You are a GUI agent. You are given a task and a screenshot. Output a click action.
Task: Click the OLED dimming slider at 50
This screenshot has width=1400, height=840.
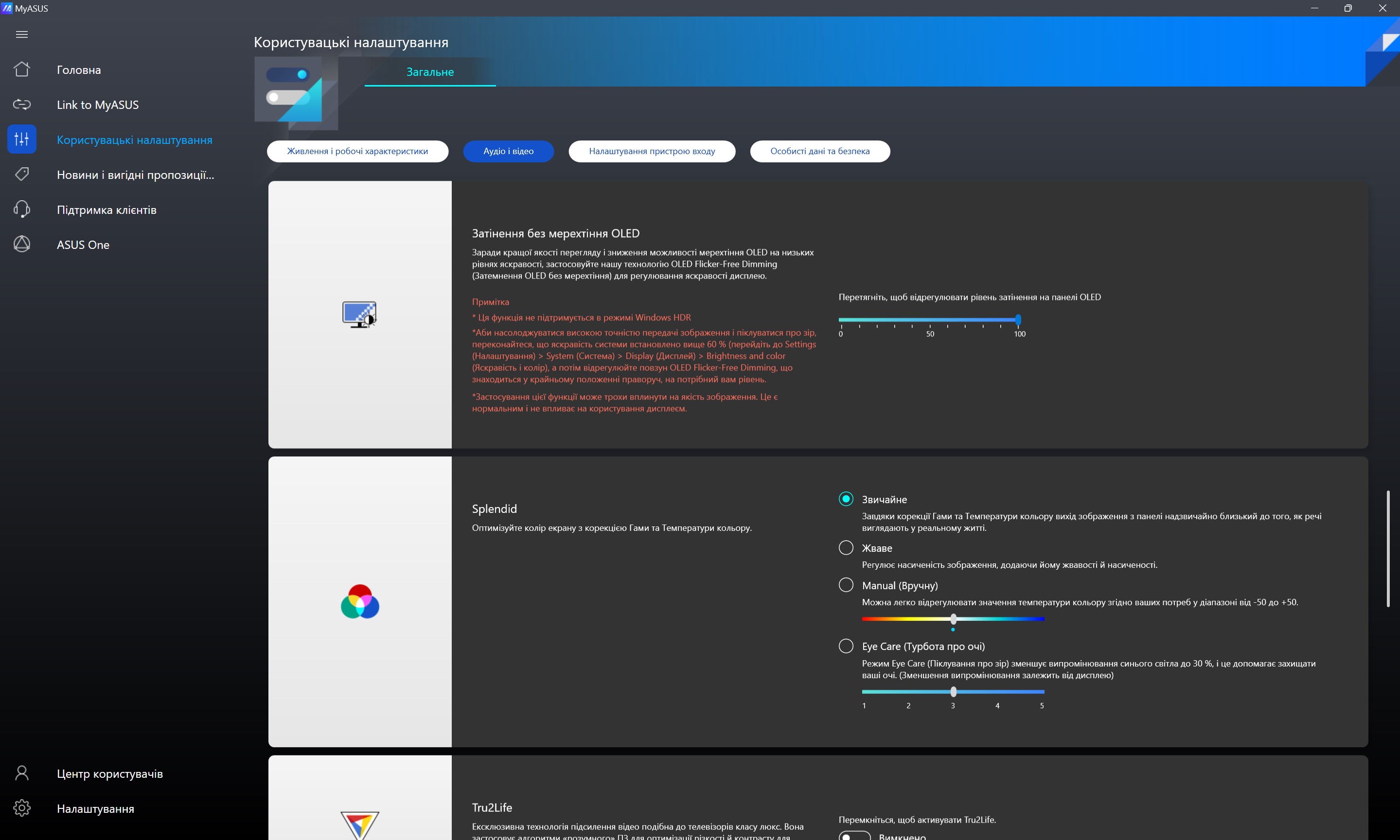click(x=930, y=320)
